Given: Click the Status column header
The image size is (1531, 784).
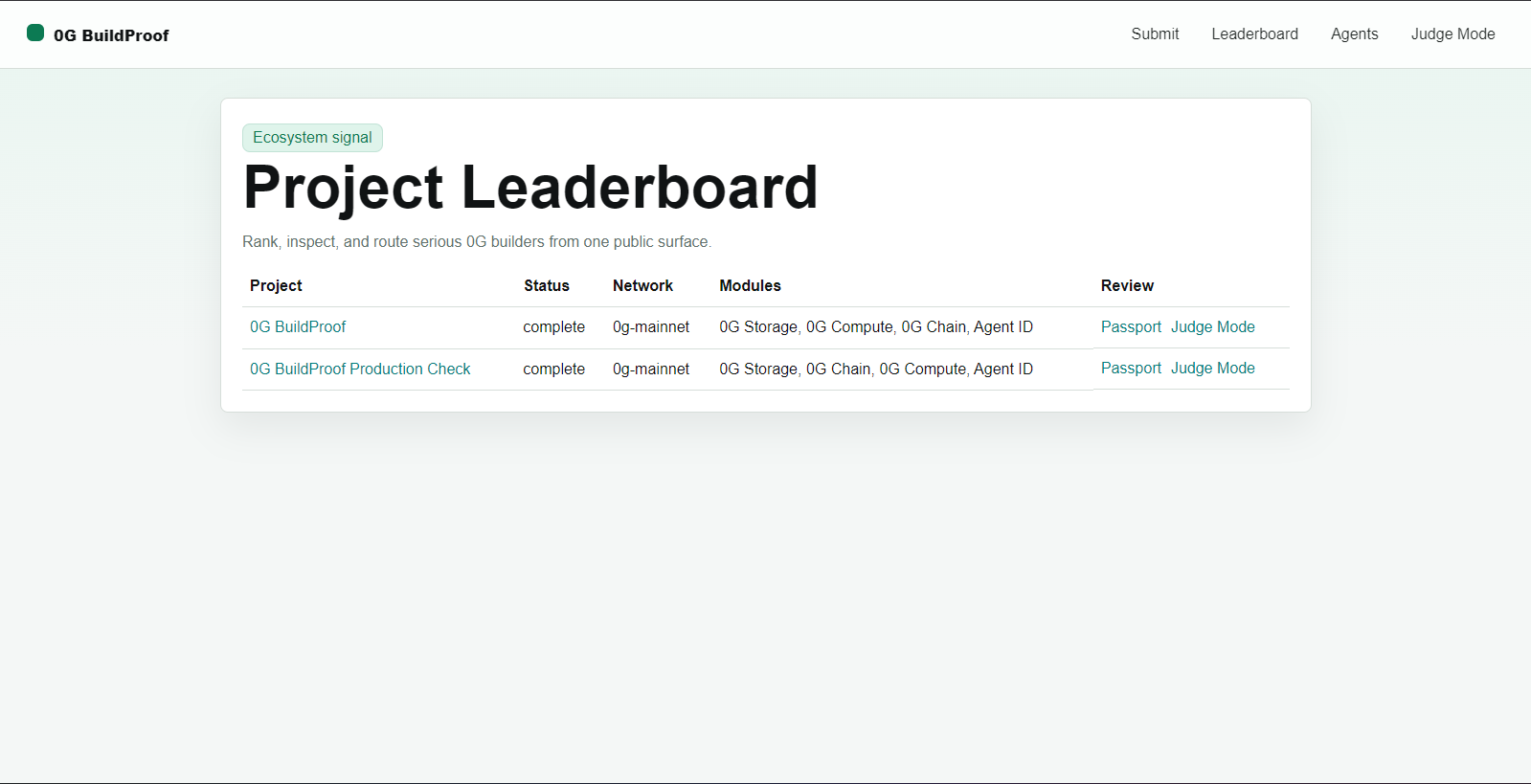Looking at the screenshot, I should point(546,286).
